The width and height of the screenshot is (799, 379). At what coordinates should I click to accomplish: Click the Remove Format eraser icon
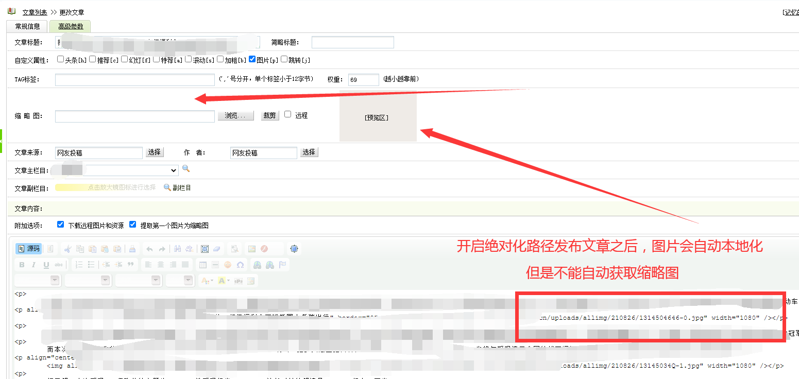[217, 249]
